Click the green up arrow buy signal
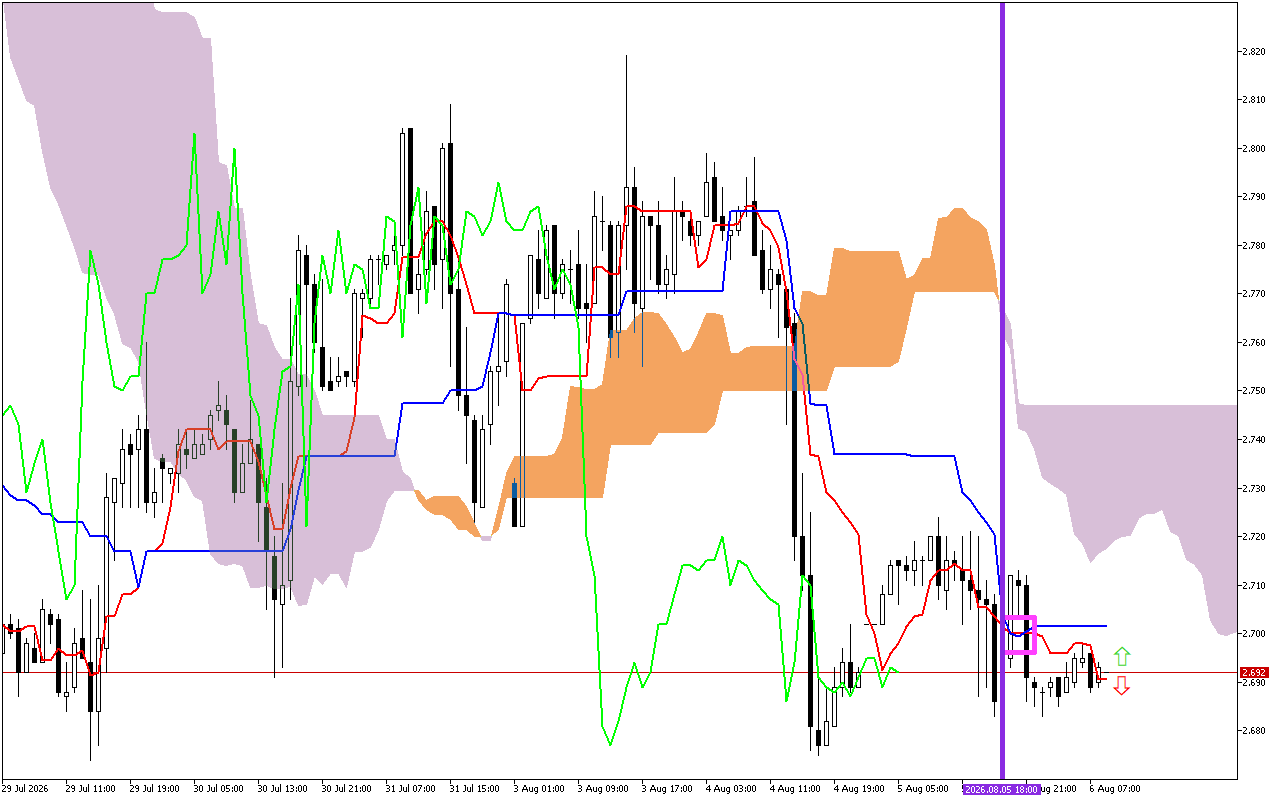1280x800 pixels. (x=1122, y=656)
